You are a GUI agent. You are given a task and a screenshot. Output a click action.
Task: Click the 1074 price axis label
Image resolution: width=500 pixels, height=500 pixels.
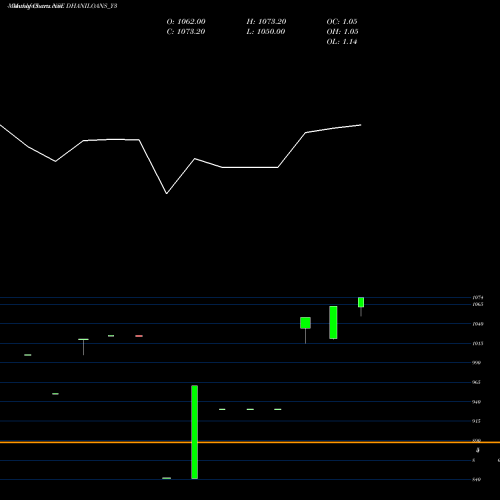pos(478,297)
